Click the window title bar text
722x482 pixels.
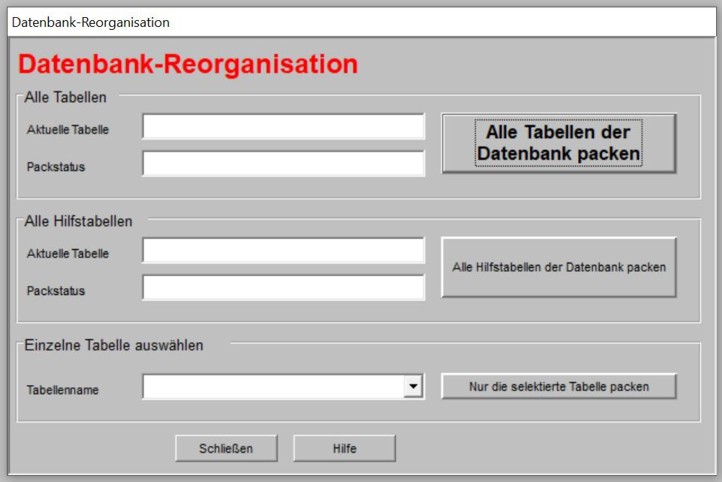90,22
